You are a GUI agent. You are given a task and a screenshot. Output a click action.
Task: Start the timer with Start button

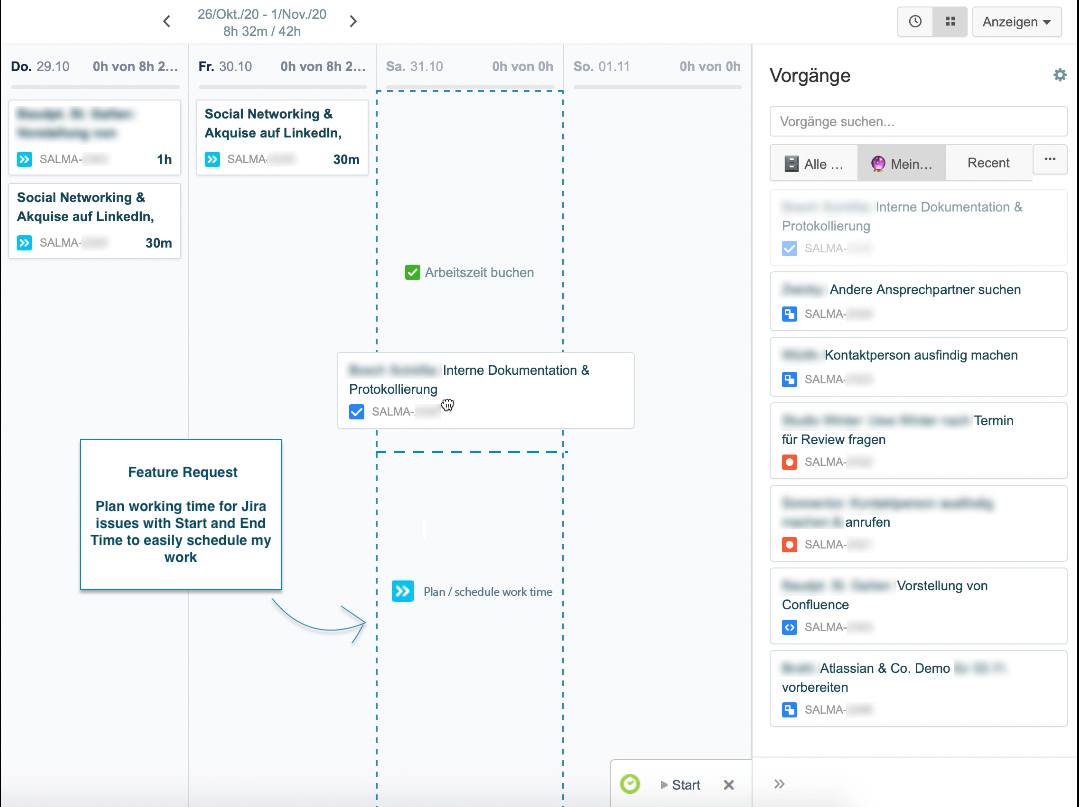tap(680, 785)
